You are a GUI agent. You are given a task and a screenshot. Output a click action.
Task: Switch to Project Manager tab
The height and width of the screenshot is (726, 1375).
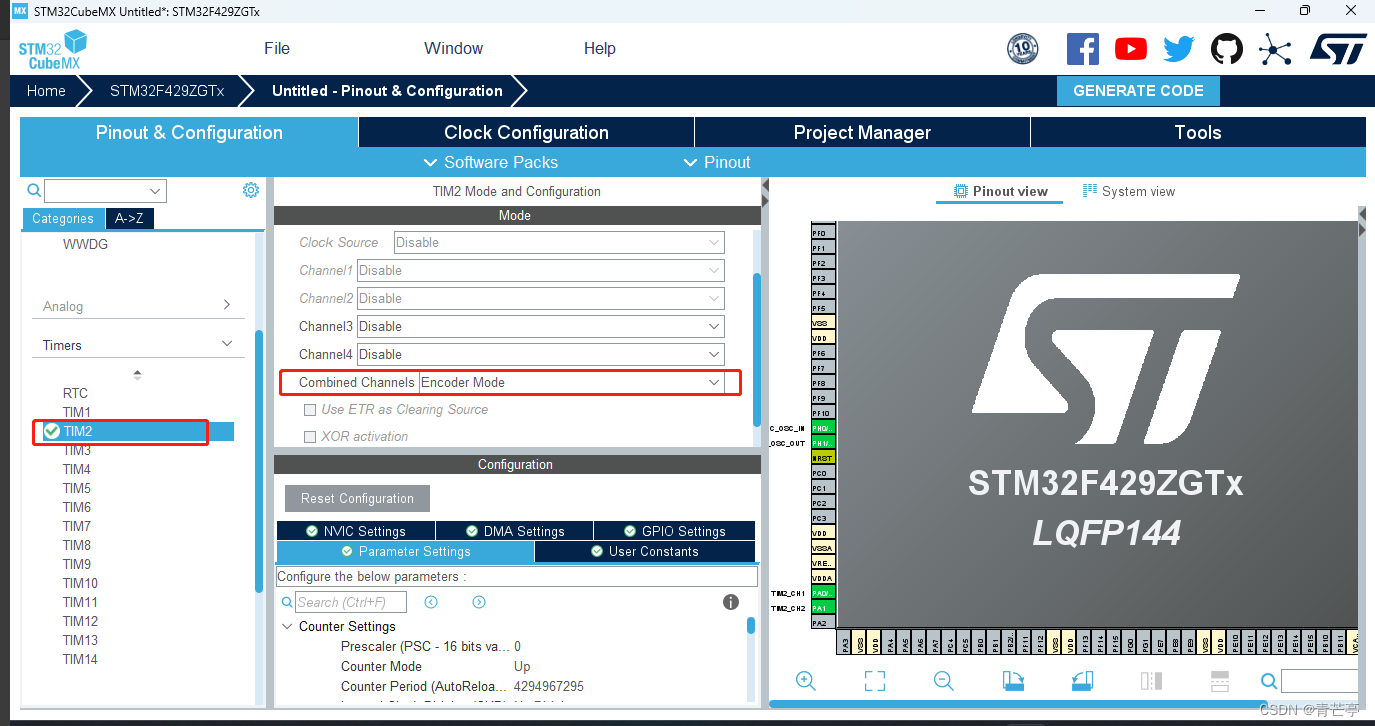click(862, 132)
